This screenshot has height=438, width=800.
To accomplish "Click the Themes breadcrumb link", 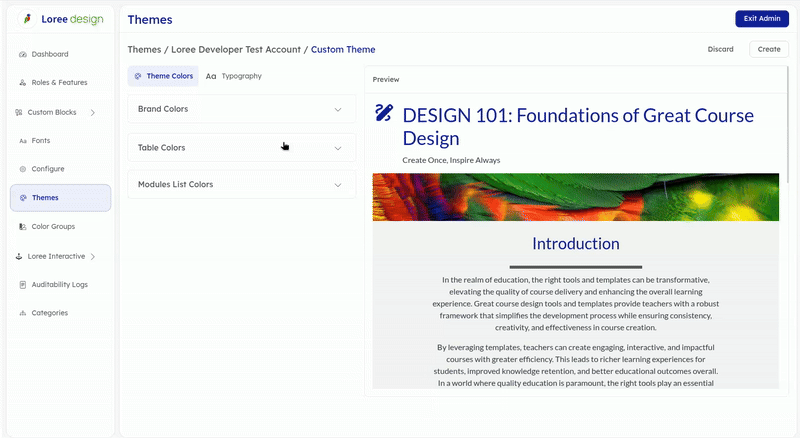I will pos(143,49).
